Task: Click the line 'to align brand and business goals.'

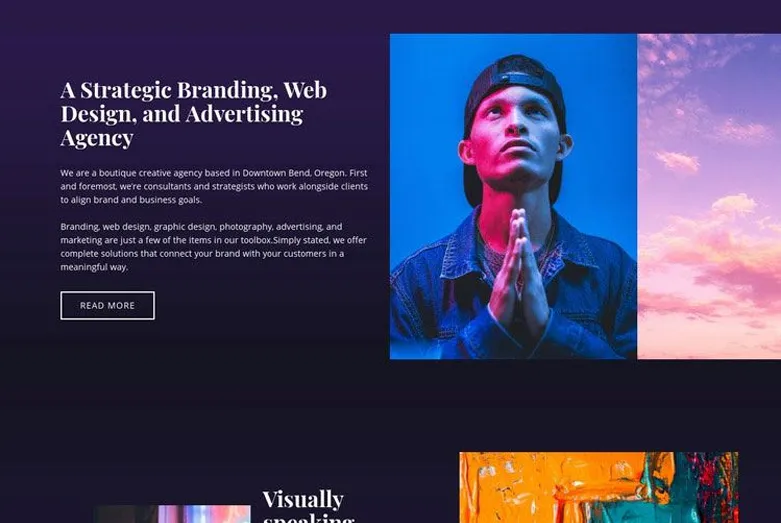Action: pyautogui.click(x=131, y=200)
